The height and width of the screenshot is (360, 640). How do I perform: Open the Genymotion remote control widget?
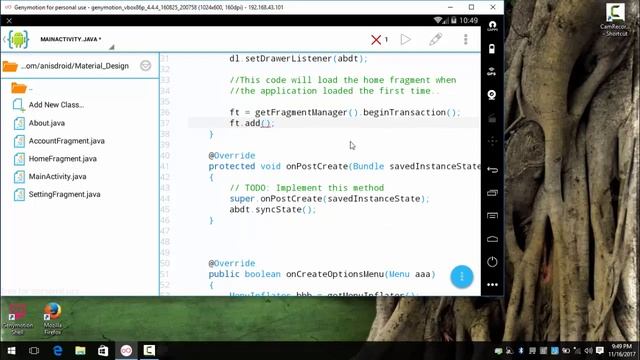tap(492, 141)
